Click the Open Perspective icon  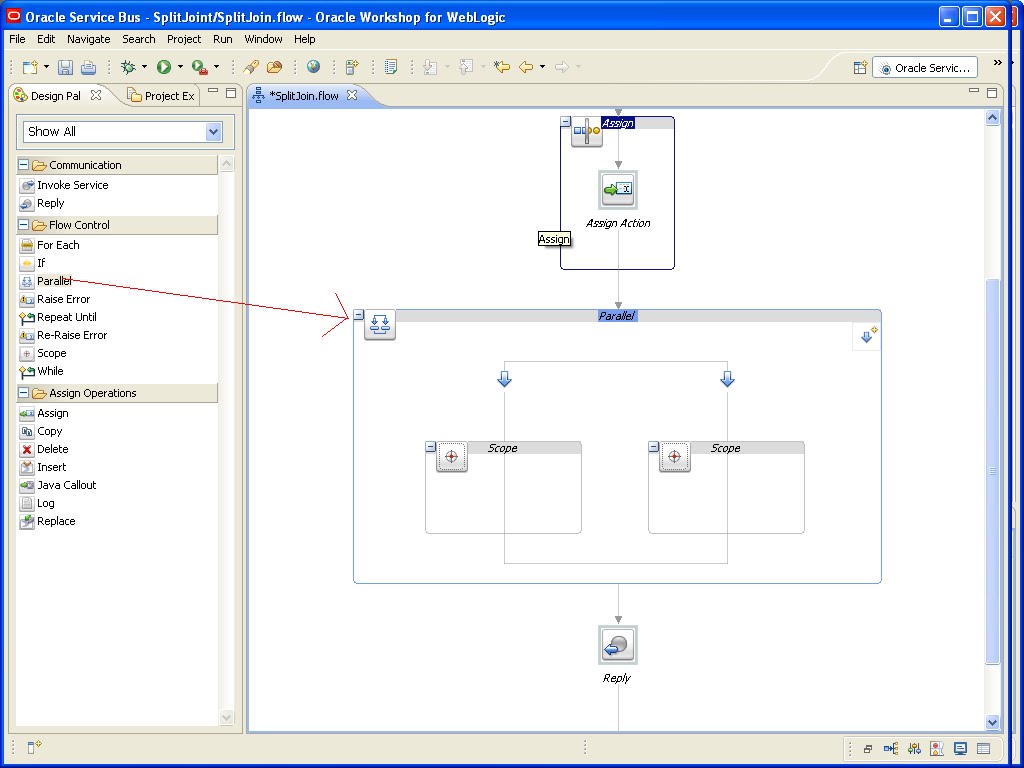pos(860,67)
